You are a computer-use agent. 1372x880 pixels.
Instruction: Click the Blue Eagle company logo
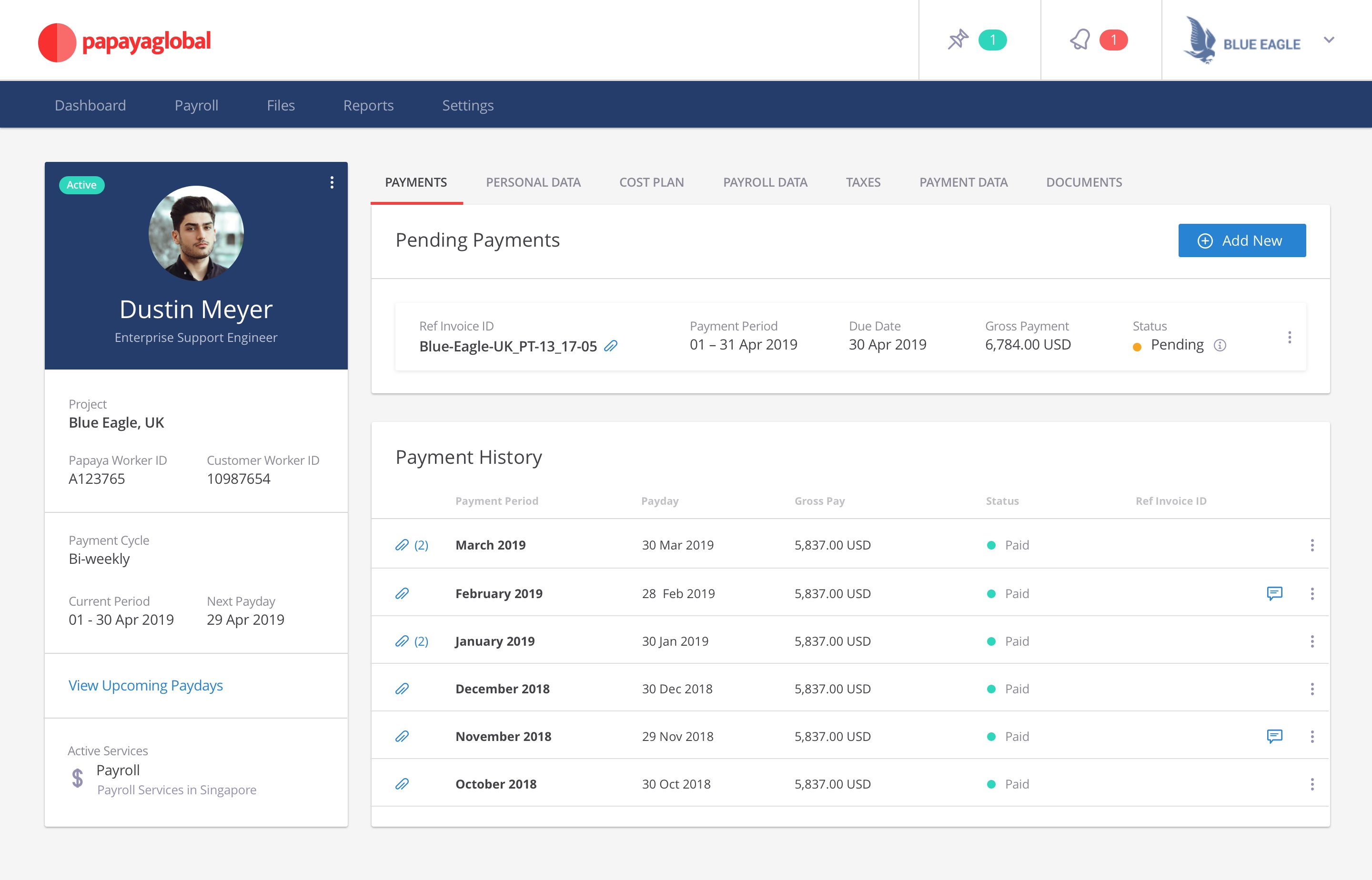click(1200, 40)
